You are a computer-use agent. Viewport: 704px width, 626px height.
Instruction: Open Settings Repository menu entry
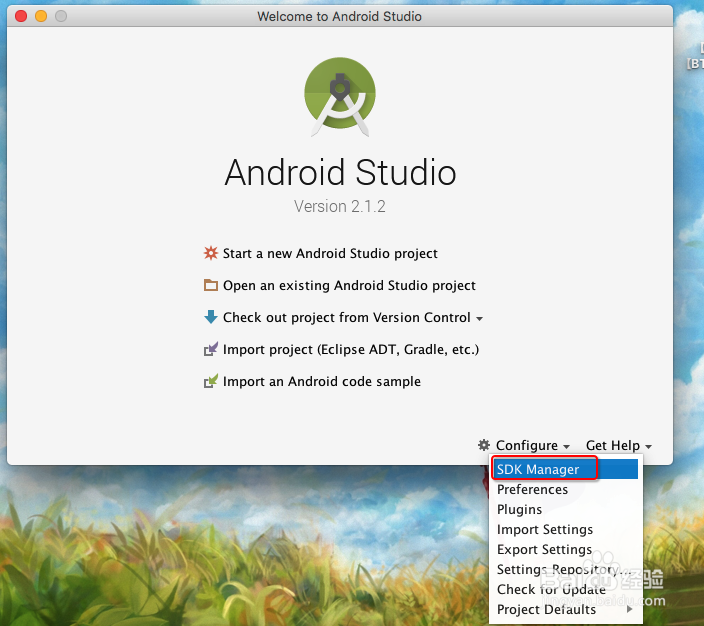tap(566, 569)
